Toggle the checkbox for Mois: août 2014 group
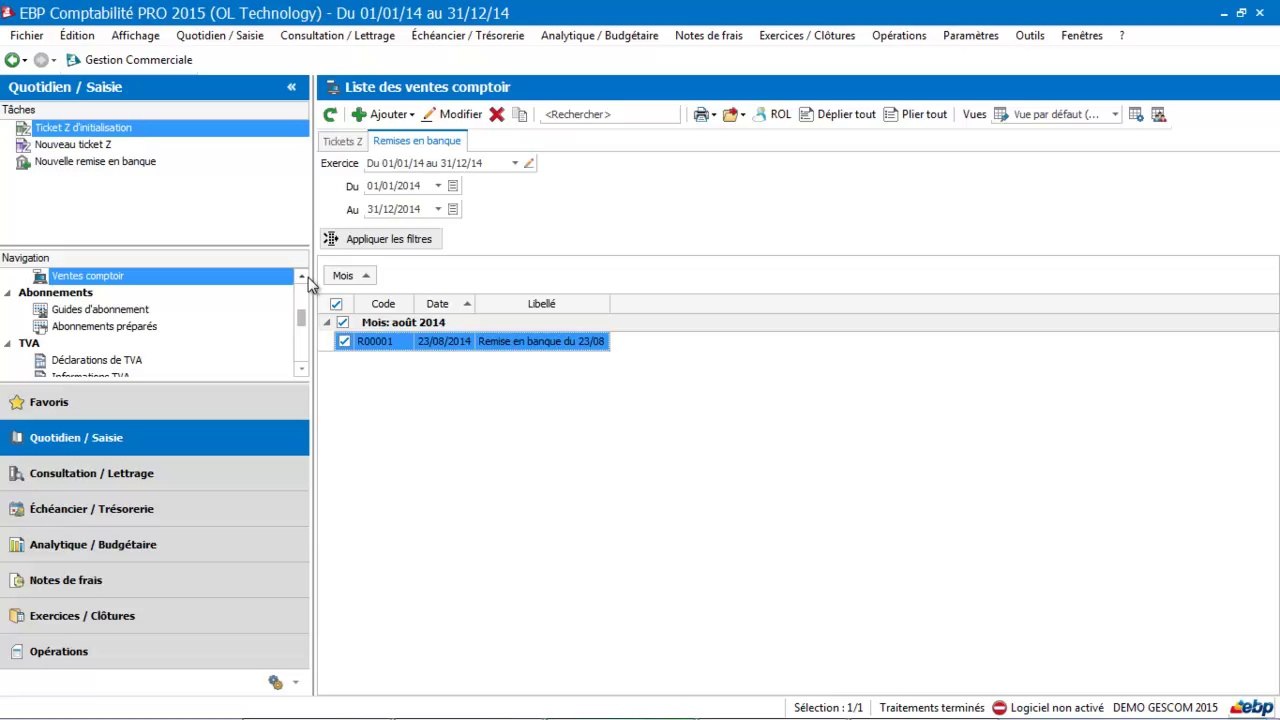 pyautogui.click(x=343, y=323)
